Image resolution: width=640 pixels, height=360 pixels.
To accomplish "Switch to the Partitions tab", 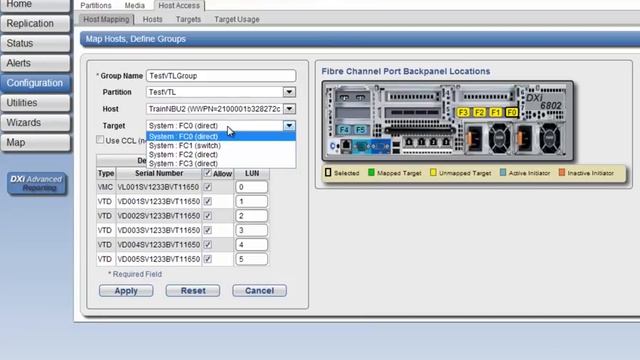I will tap(96, 5).
